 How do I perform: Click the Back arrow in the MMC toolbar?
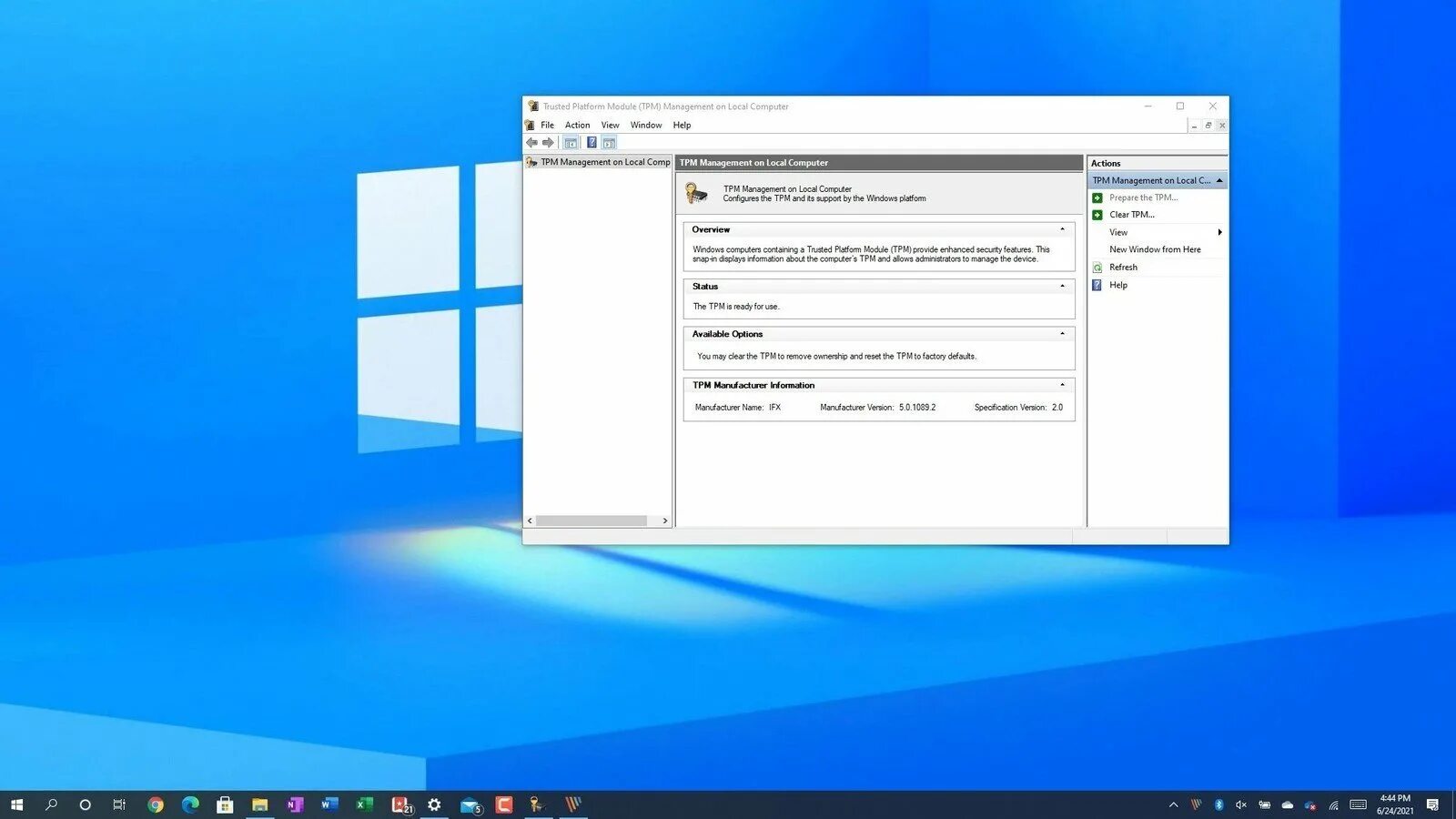531,143
